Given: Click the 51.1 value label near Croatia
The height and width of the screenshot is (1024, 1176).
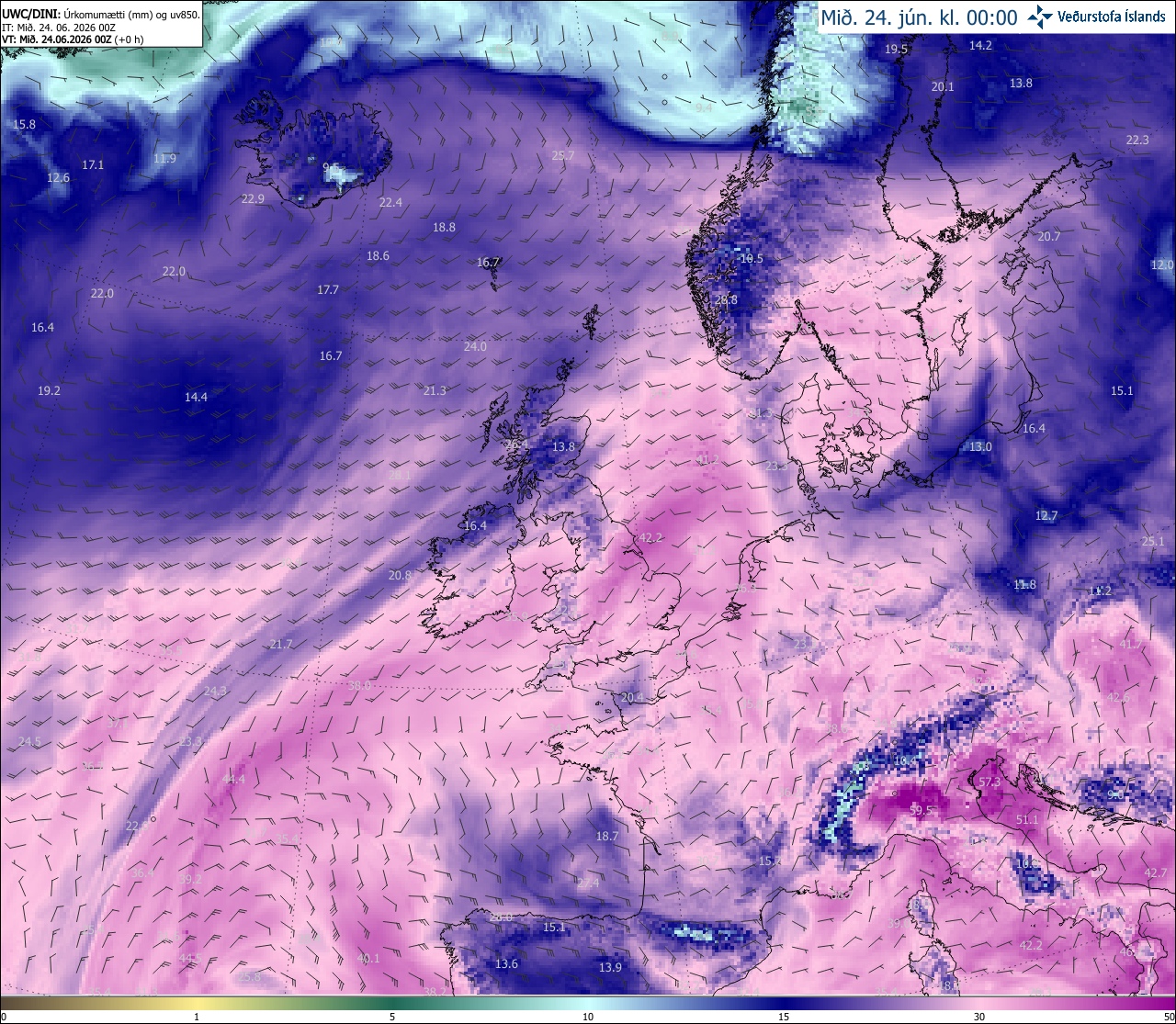Looking at the screenshot, I should (1027, 820).
